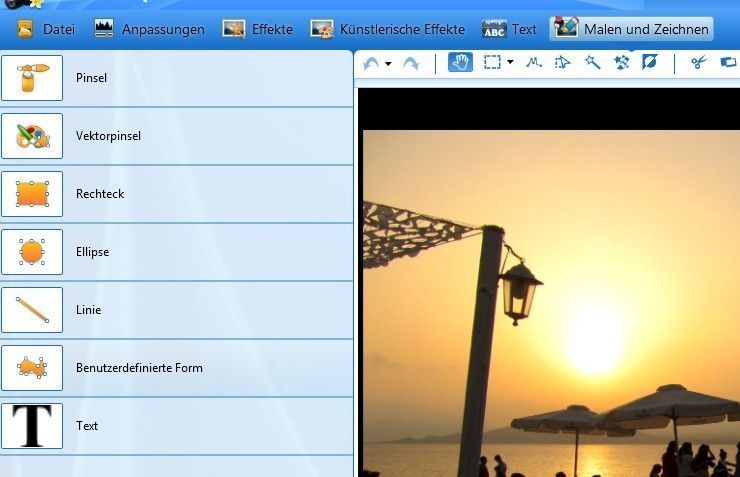Add text with the Text tool
The height and width of the screenshot is (477, 740).
[32, 426]
